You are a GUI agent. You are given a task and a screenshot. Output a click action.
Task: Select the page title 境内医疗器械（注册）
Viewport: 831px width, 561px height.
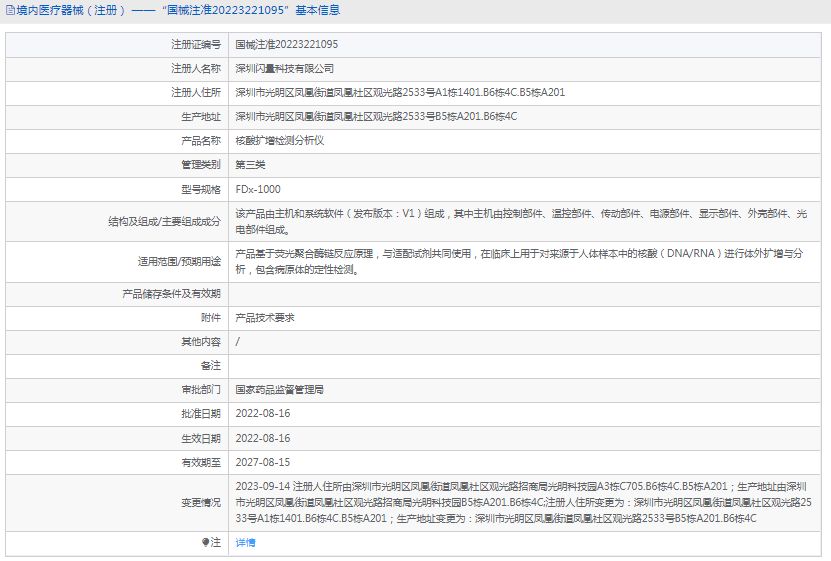point(72,10)
